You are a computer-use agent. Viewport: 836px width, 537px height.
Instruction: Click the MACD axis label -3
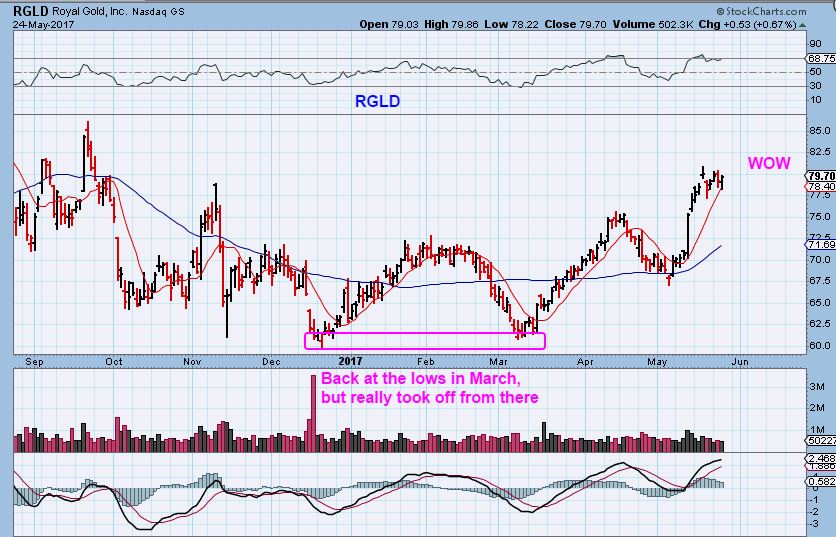coord(814,524)
